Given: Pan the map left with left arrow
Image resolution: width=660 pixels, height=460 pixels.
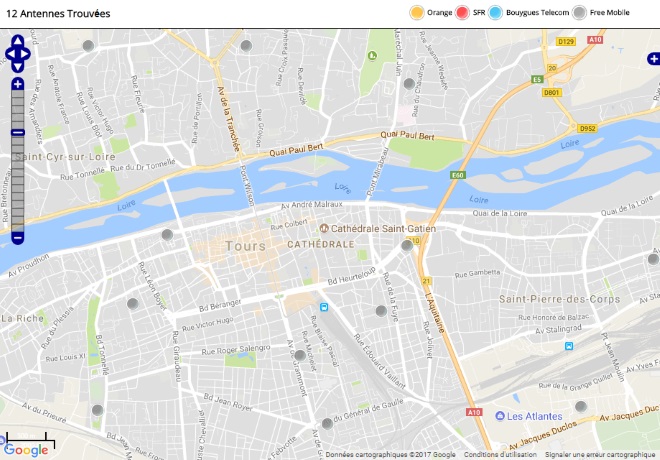Looking at the screenshot, I should point(10,54).
